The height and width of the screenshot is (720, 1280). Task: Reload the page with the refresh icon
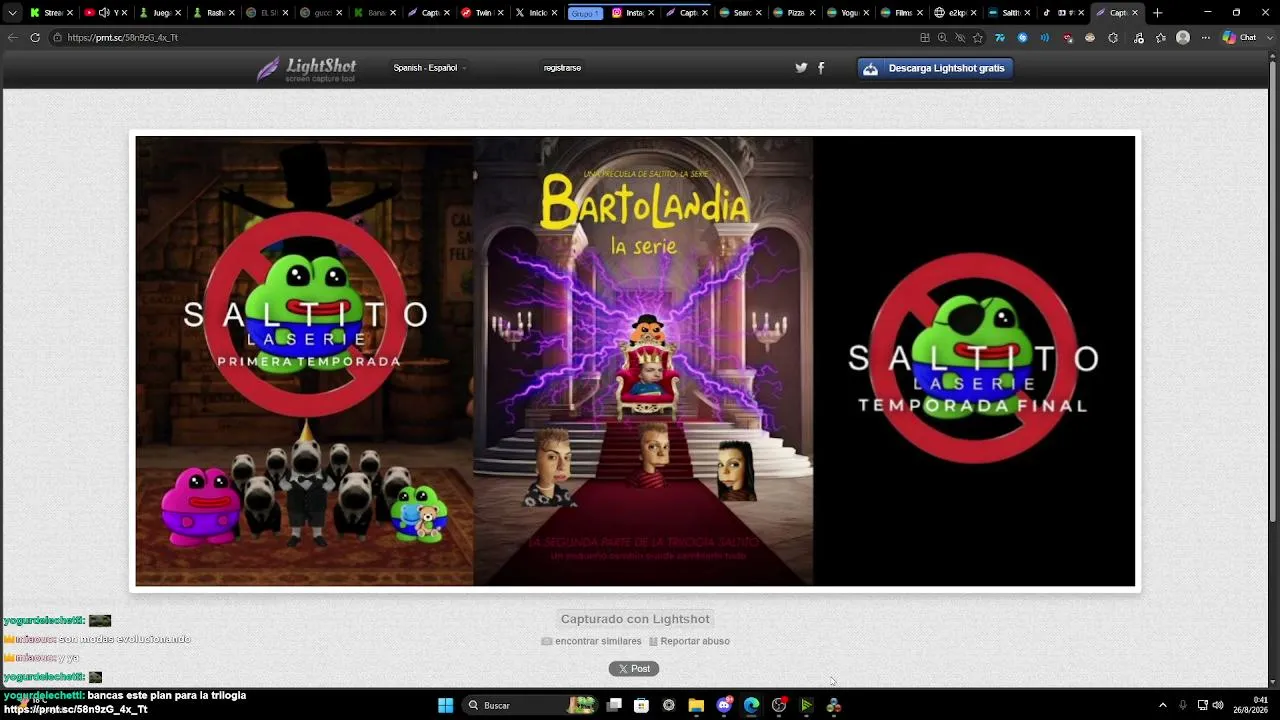pyautogui.click(x=35, y=37)
